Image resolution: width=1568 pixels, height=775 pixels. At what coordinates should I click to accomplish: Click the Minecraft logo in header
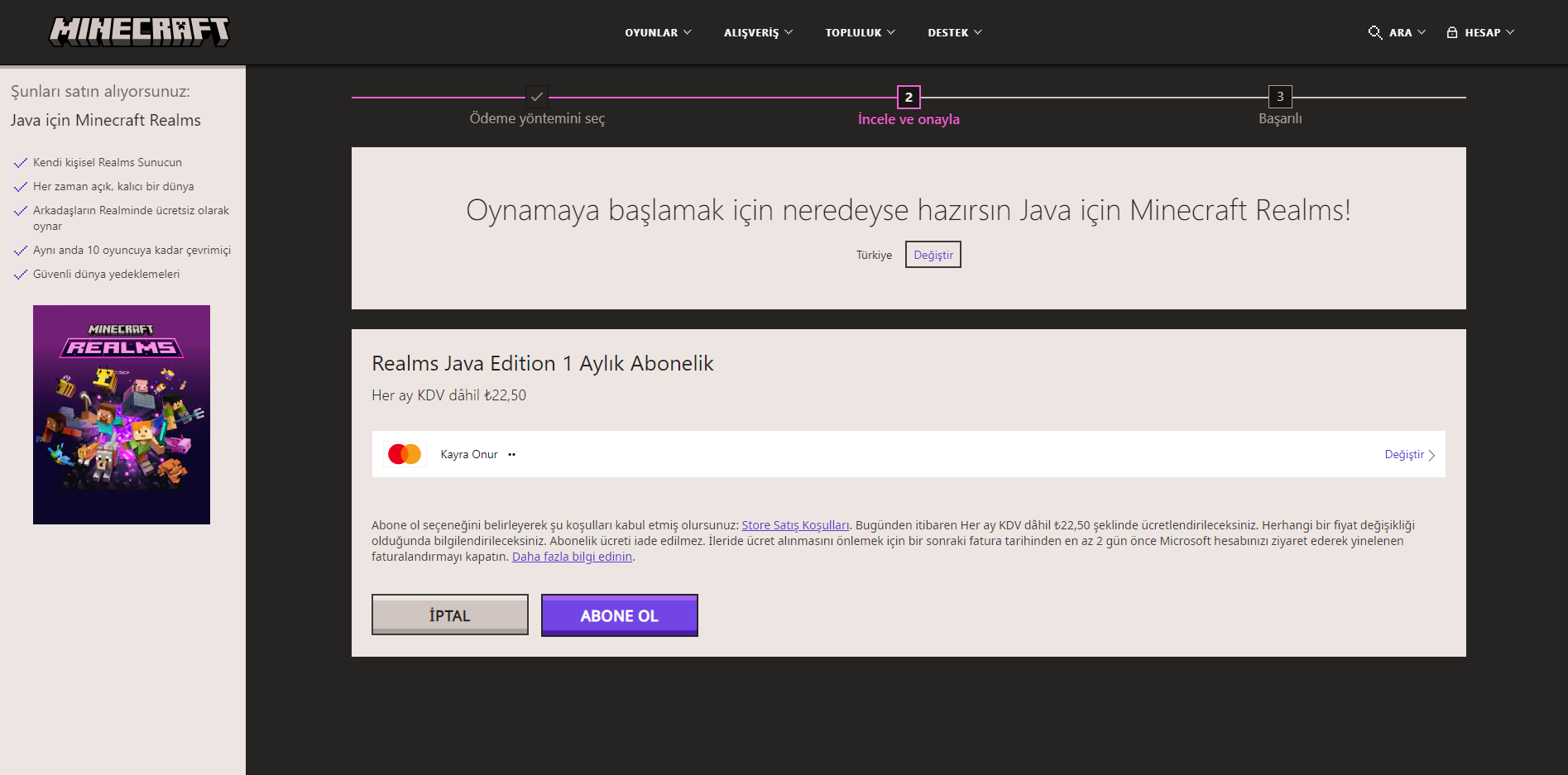[139, 31]
